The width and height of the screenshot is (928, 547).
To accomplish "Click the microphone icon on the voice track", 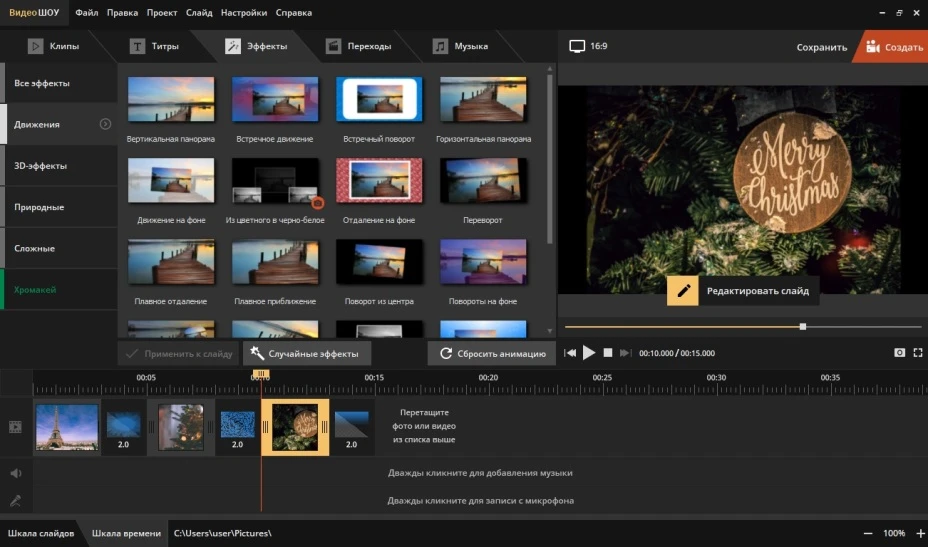I will [16, 500].
